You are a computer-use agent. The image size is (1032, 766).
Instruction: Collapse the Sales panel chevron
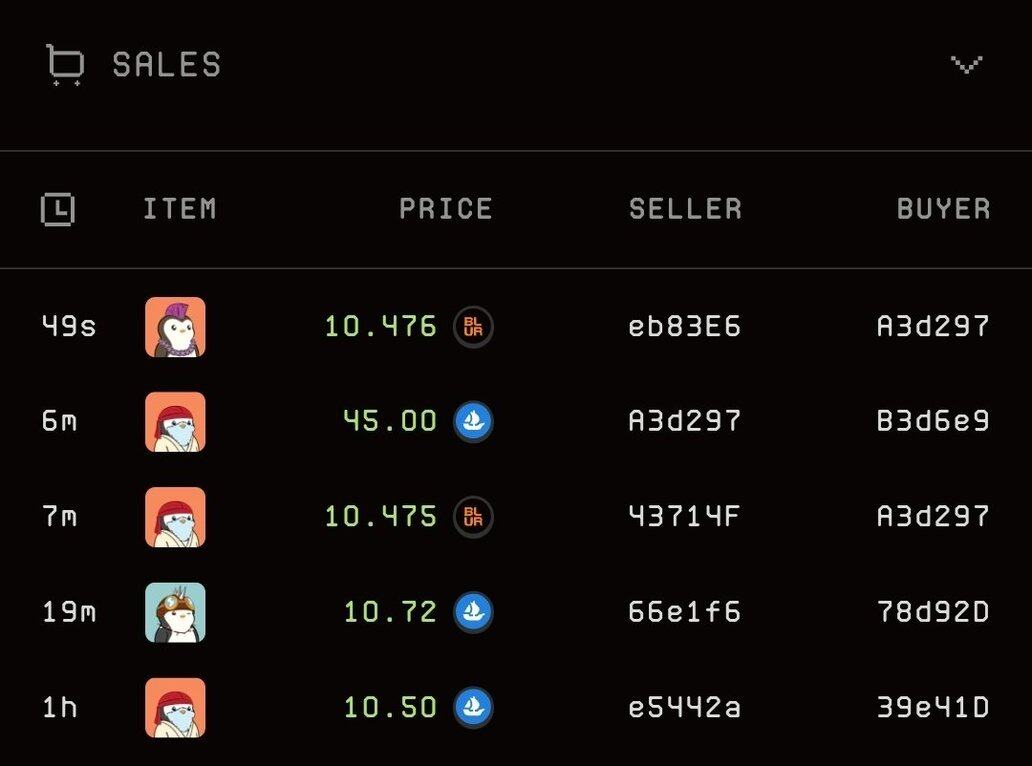[x=967, y=64]
